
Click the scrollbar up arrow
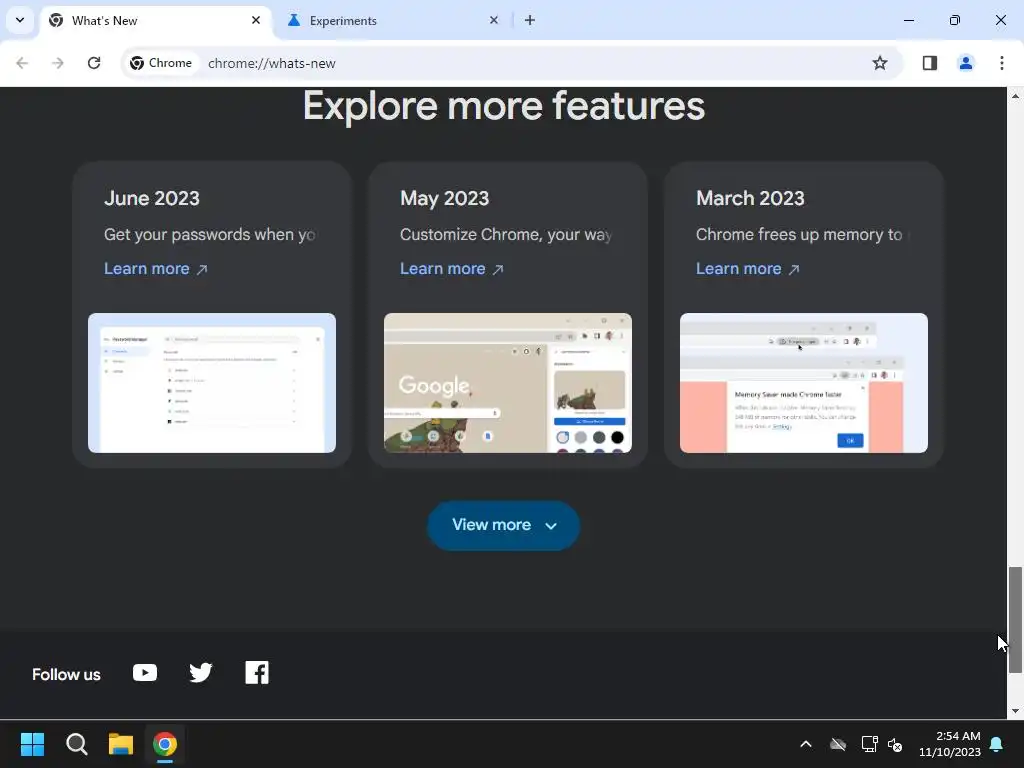(1015, 96)
